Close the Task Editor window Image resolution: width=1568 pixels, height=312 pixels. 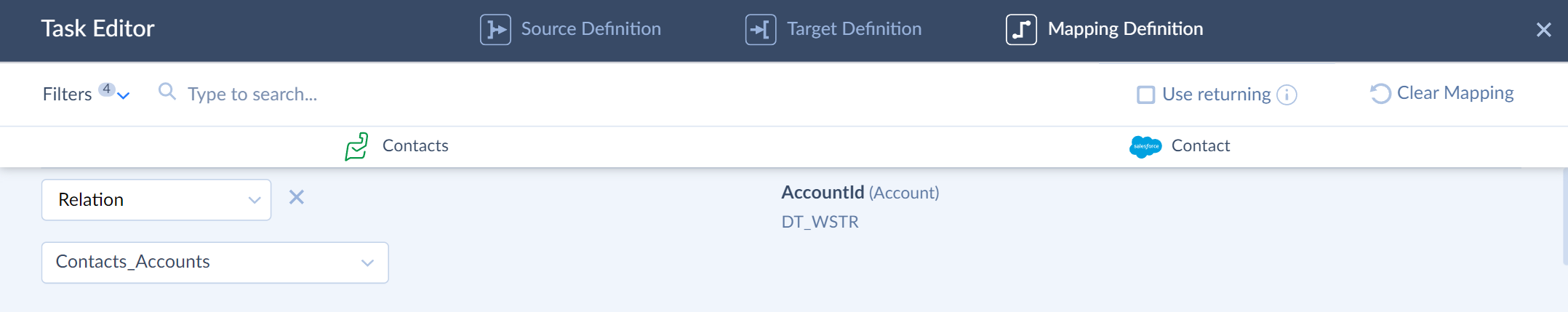(1544, 30)
